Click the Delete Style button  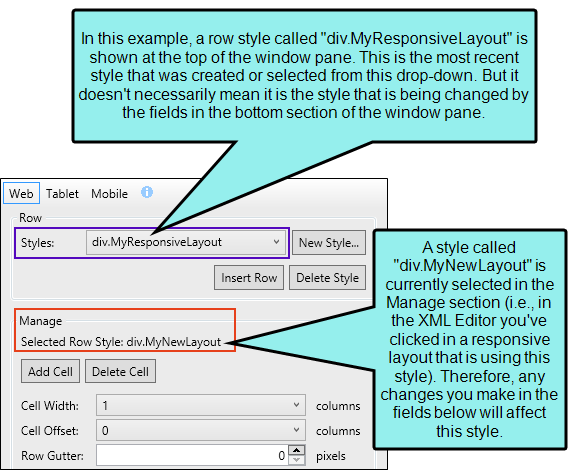click(327, 278)
